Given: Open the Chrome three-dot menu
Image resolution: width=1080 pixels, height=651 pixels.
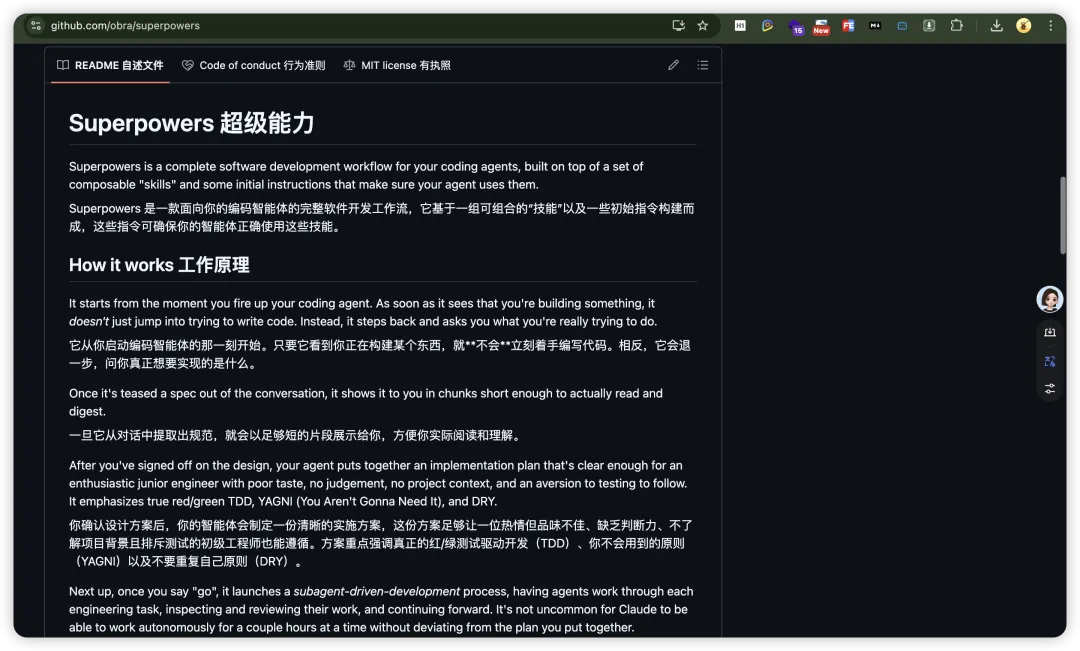Looking at the screenshot, I should pyautogui.click(x=1050, y=25).
